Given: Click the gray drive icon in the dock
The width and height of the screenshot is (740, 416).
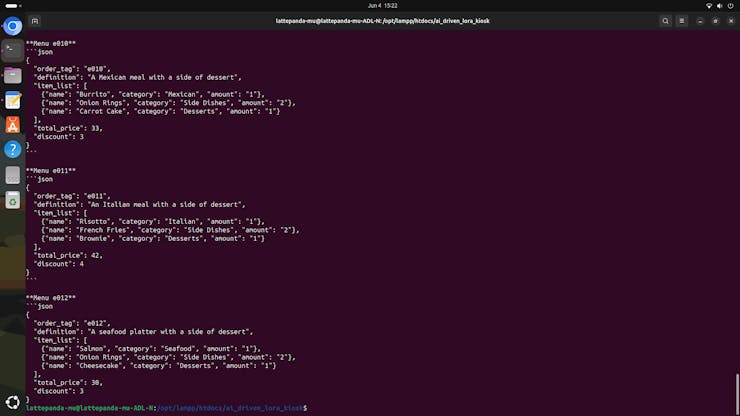Looking at the screenshot, I should [x=13, y=175].
